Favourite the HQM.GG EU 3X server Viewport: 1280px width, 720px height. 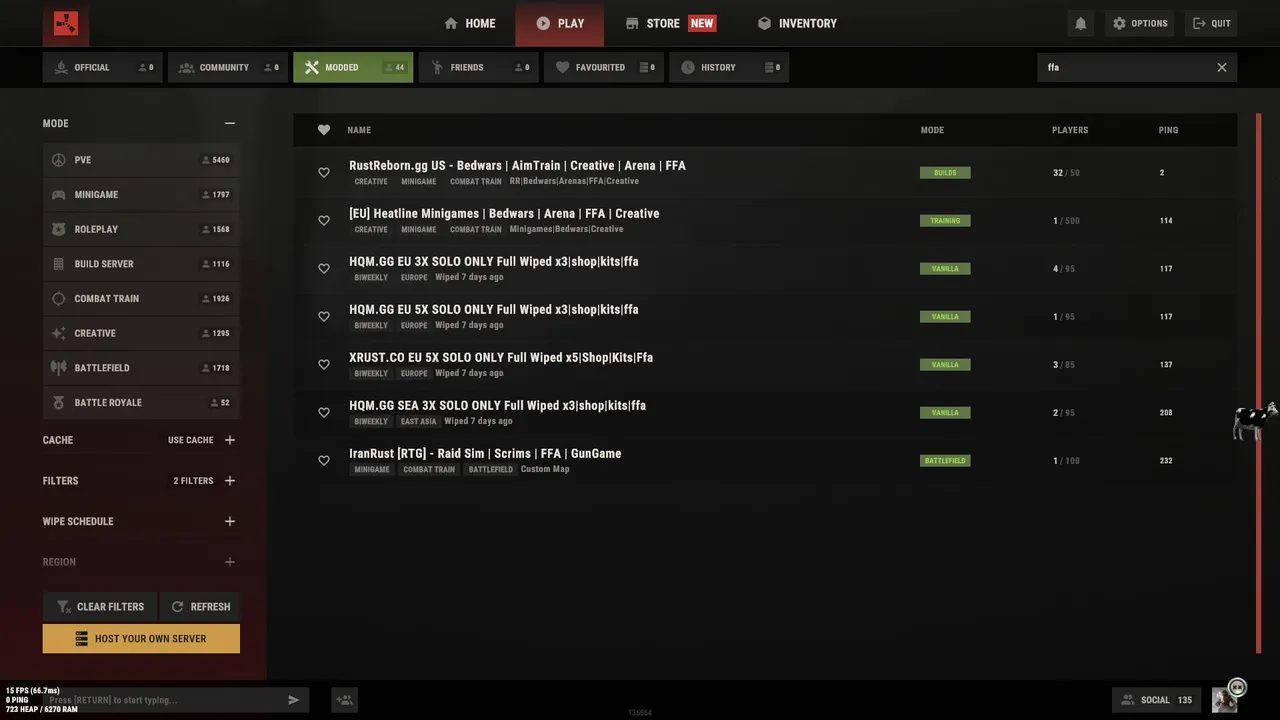[x=324, y=269]
